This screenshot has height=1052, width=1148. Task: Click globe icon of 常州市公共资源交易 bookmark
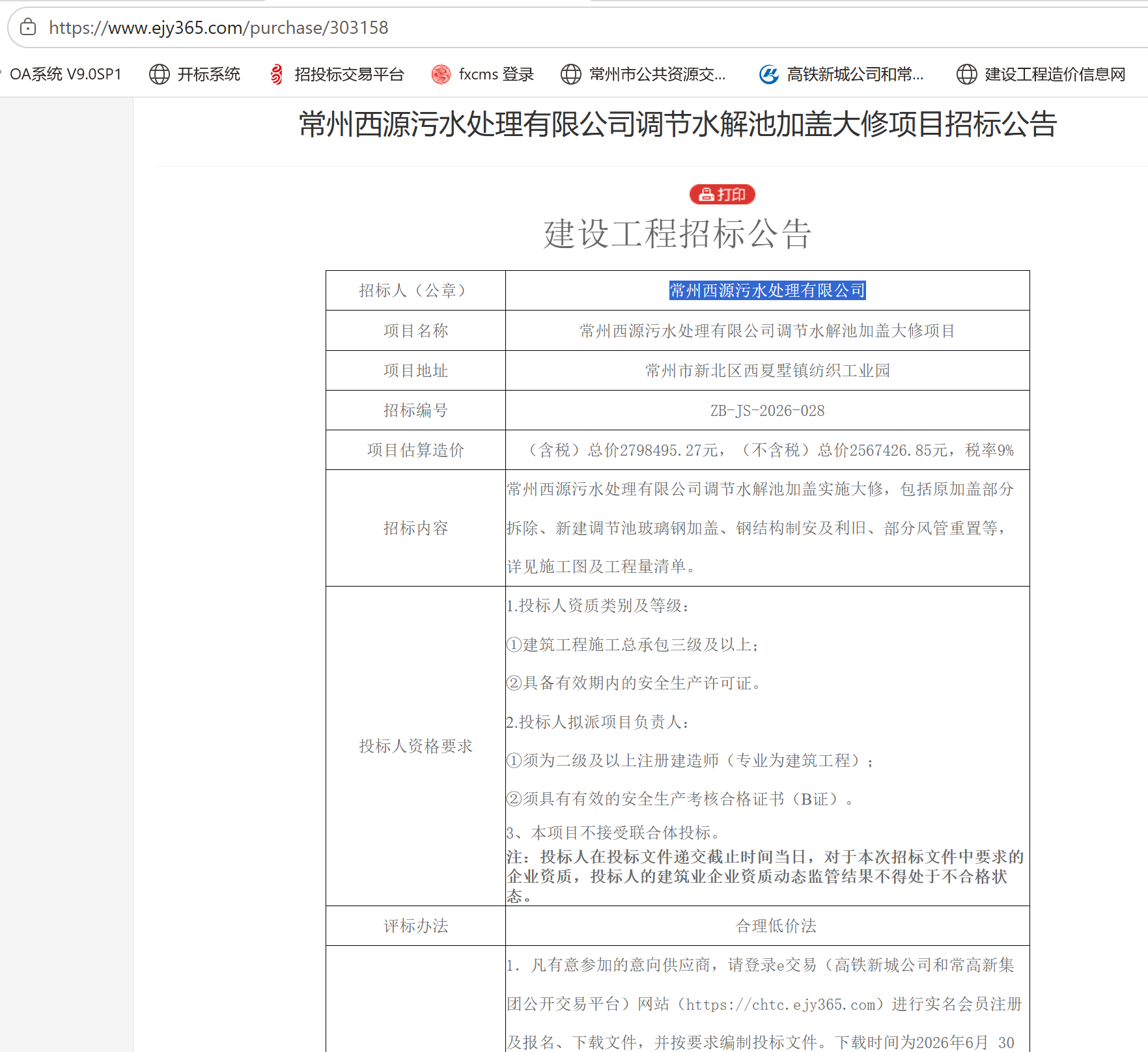click(571, 74)
